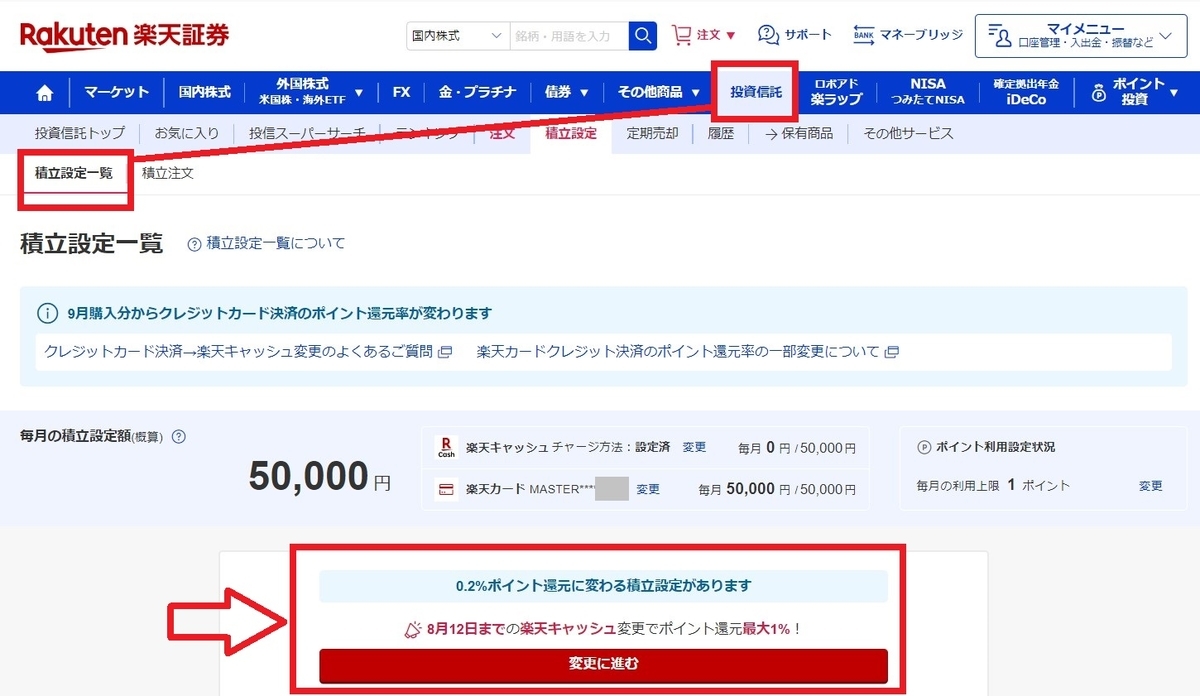Open the 国内株式 navigation menu
Viewport: 1200px width, 696px height.
click(204, 92)
